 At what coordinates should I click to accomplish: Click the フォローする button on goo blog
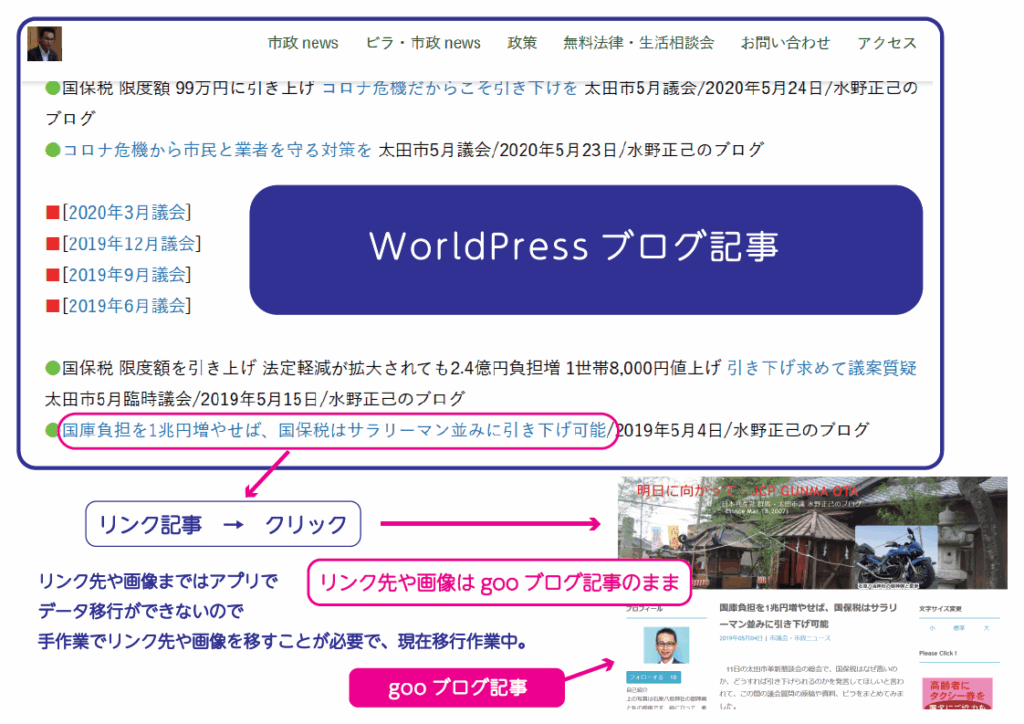pos(654,677)
